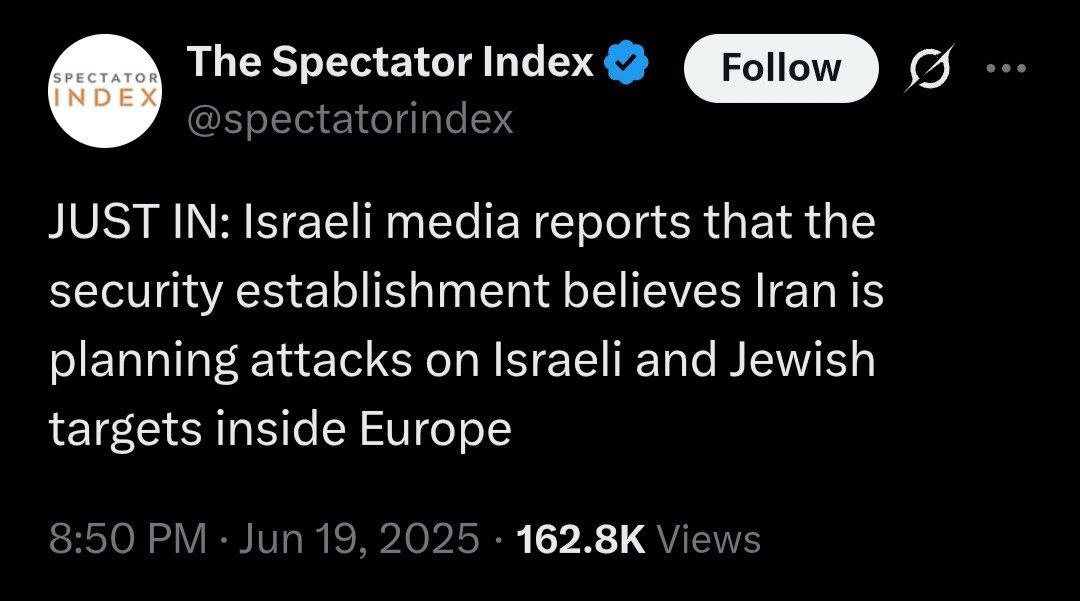
Task: Follow The Spectator Index account
Action: point(780,68)
